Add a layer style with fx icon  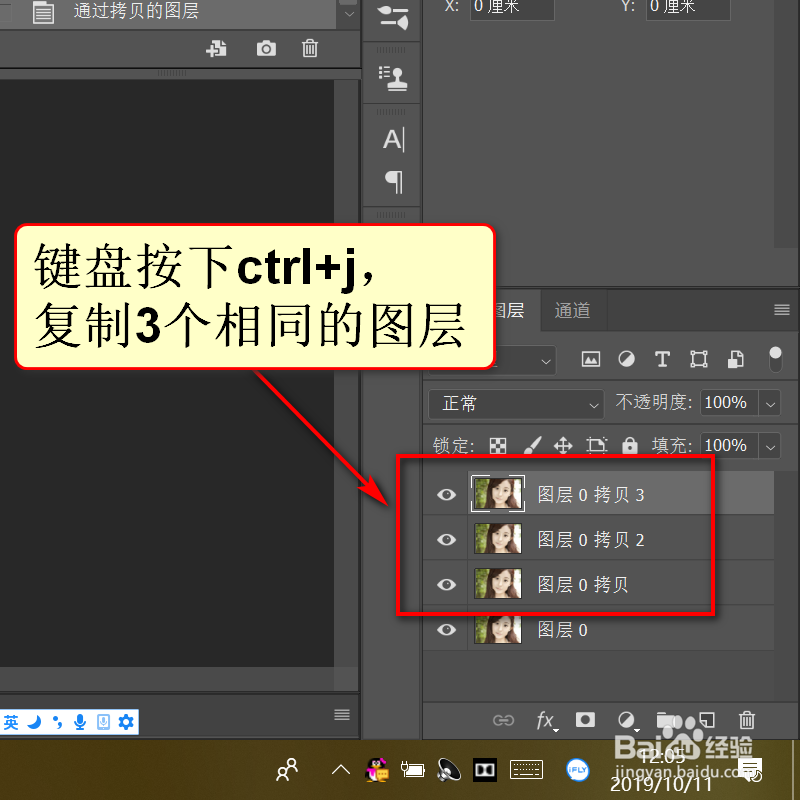(x=546, y=721)
